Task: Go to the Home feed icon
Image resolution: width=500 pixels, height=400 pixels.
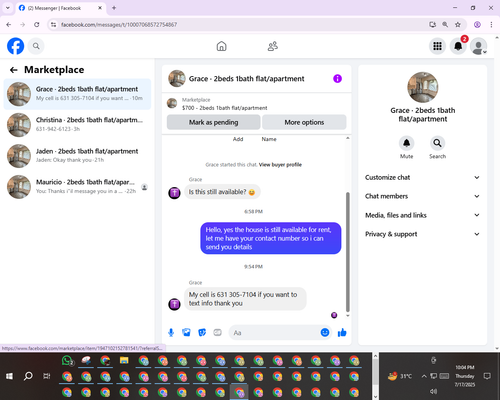Action: 221,46
